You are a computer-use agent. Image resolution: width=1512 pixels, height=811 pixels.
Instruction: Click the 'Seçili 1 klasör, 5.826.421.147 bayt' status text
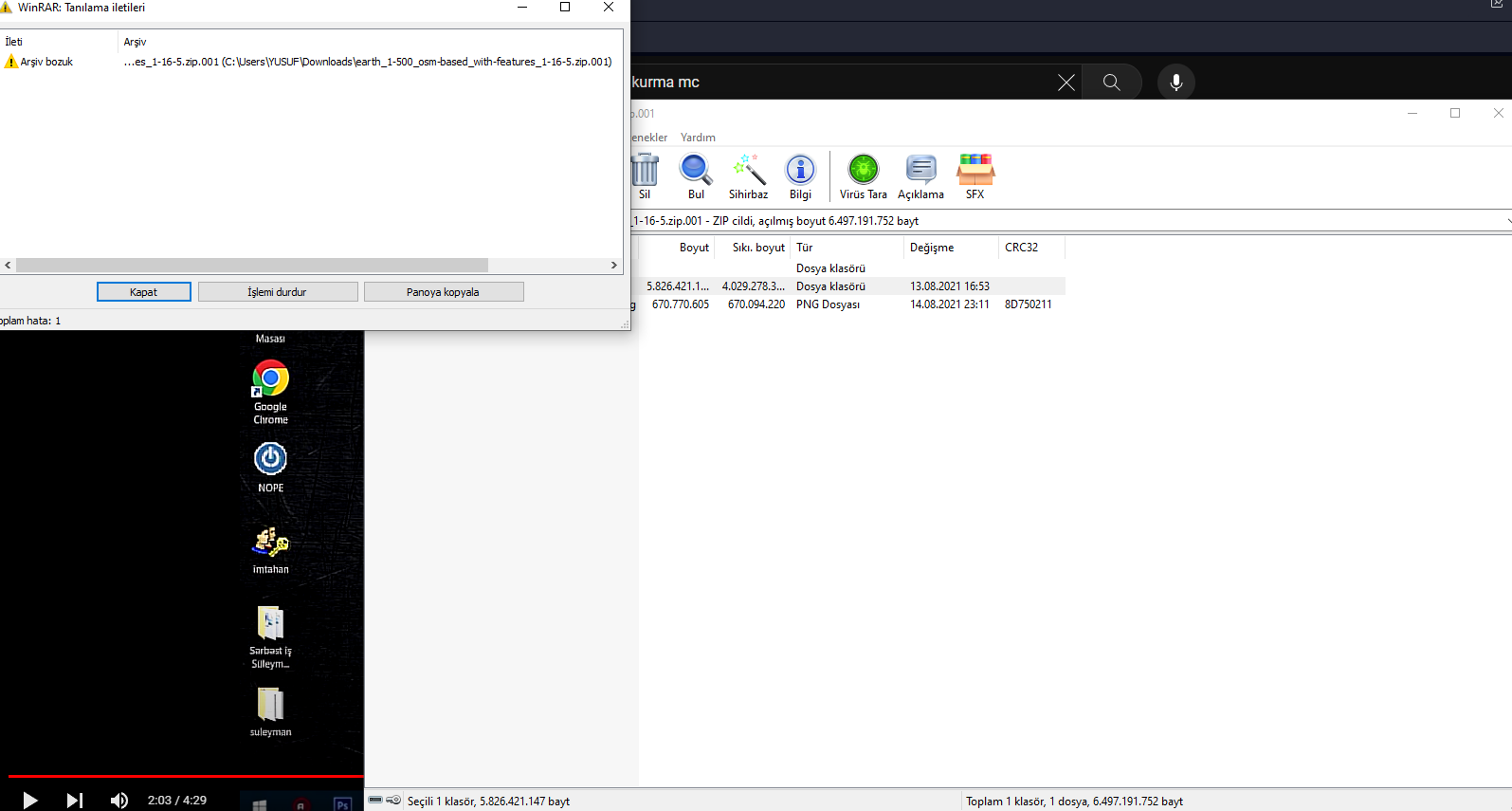pos(489,802)
